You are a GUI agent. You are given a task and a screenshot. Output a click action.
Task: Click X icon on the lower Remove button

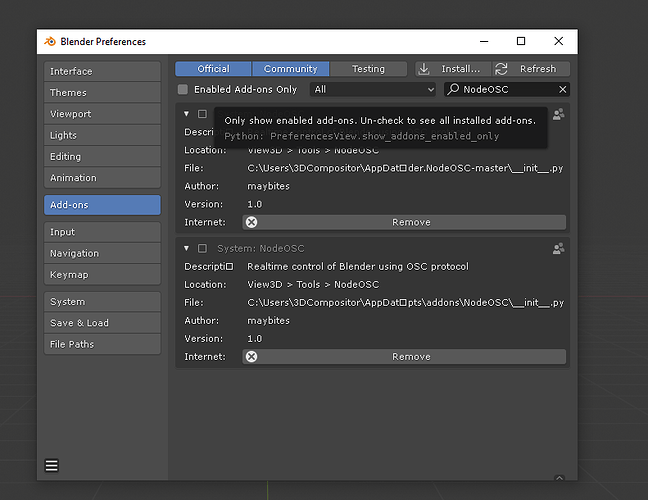pos(251,357)
